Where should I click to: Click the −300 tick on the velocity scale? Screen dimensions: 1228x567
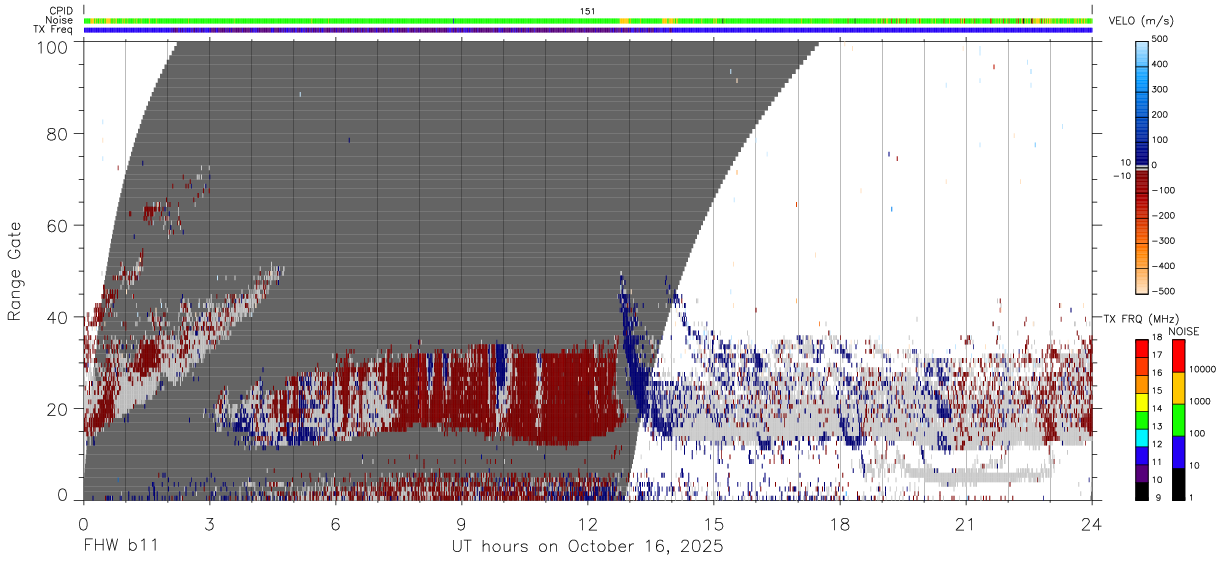click(1166, 241)
